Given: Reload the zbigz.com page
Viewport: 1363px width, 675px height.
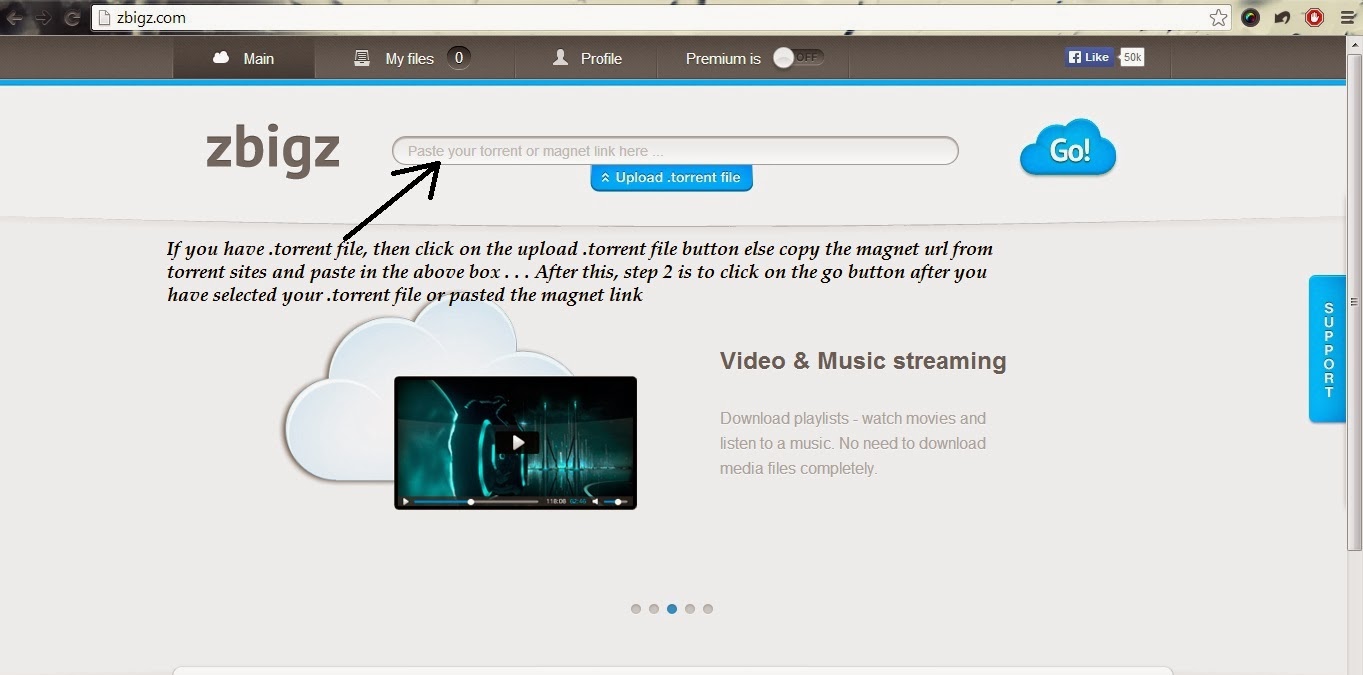Looking at the screenshot, I should coord(71,18).
